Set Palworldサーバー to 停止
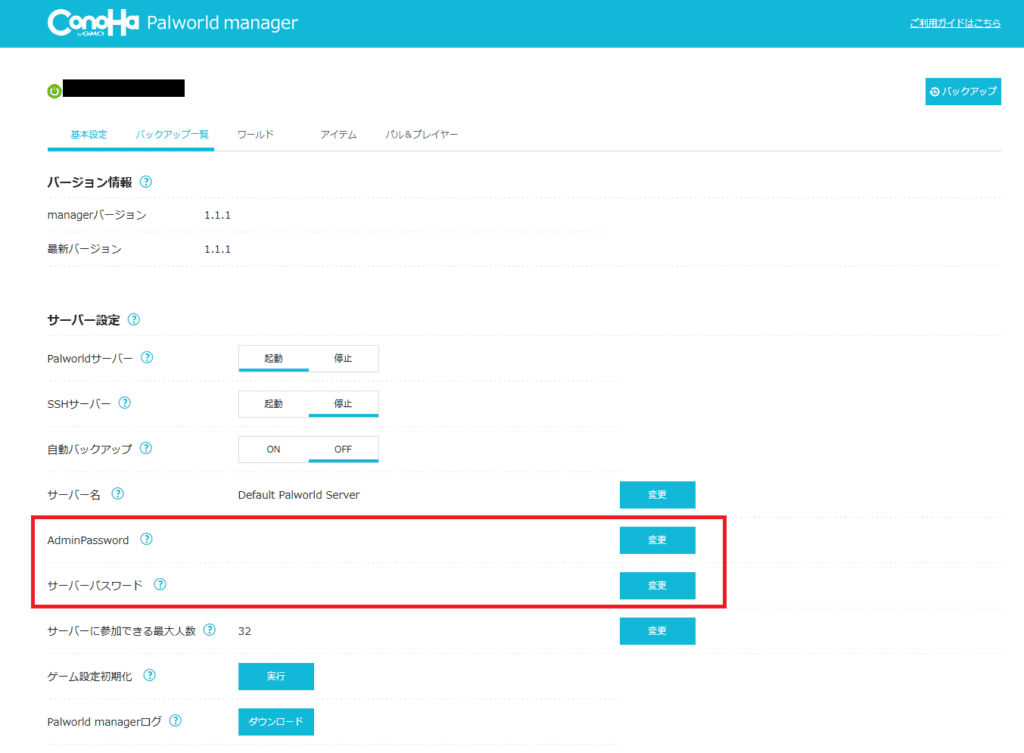 coord(344,359)
